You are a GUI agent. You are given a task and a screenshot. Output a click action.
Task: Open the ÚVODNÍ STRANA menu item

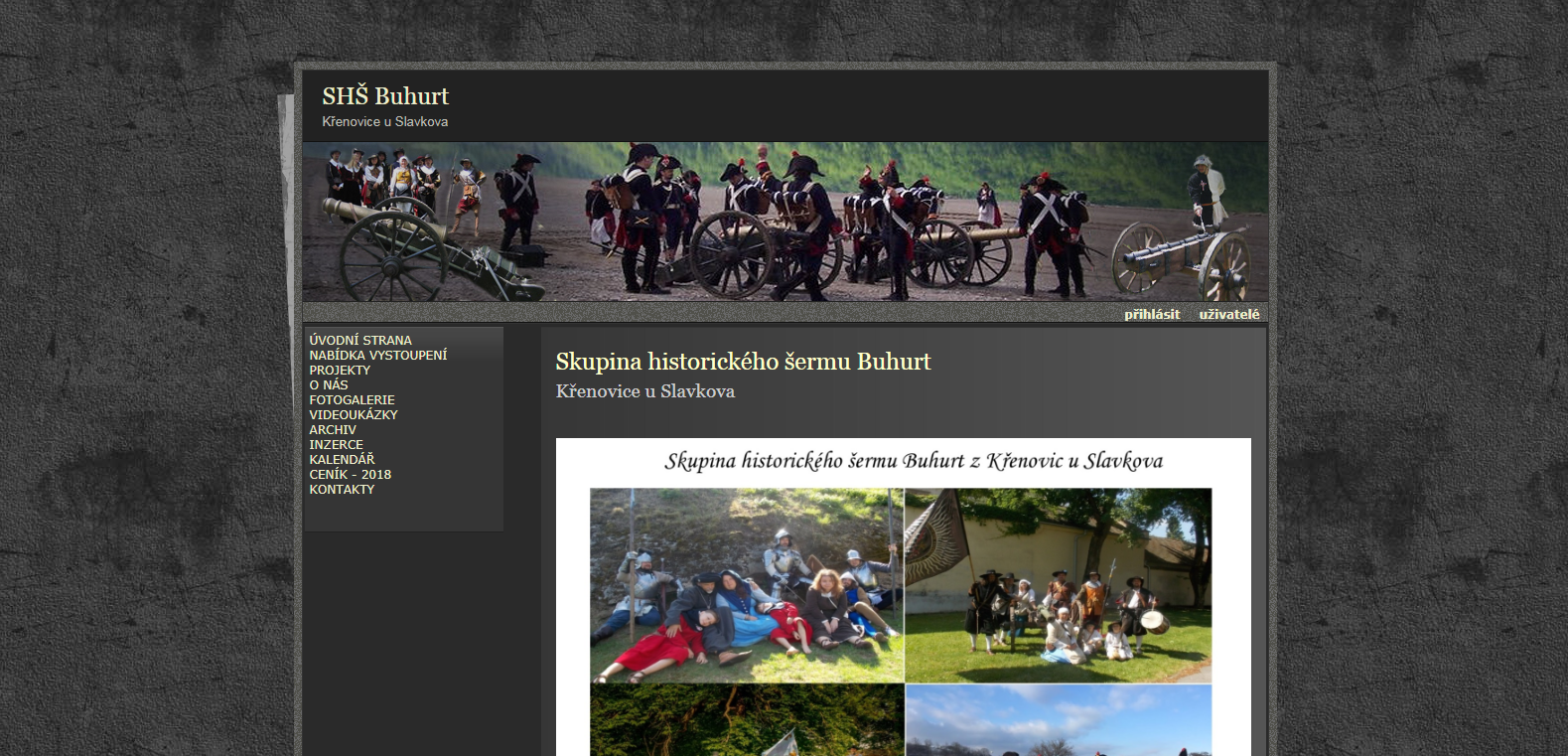click(359, 340)
